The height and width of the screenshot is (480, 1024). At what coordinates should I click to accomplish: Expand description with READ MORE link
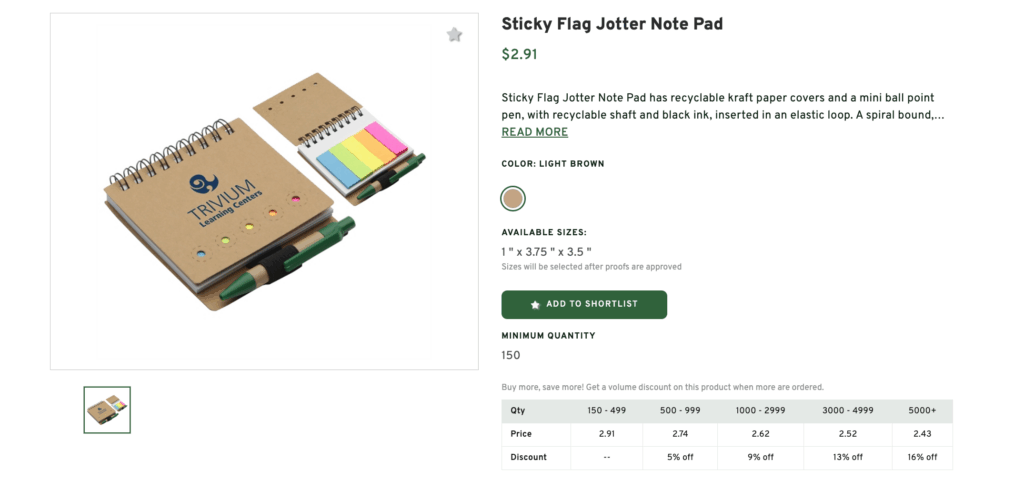534,132
